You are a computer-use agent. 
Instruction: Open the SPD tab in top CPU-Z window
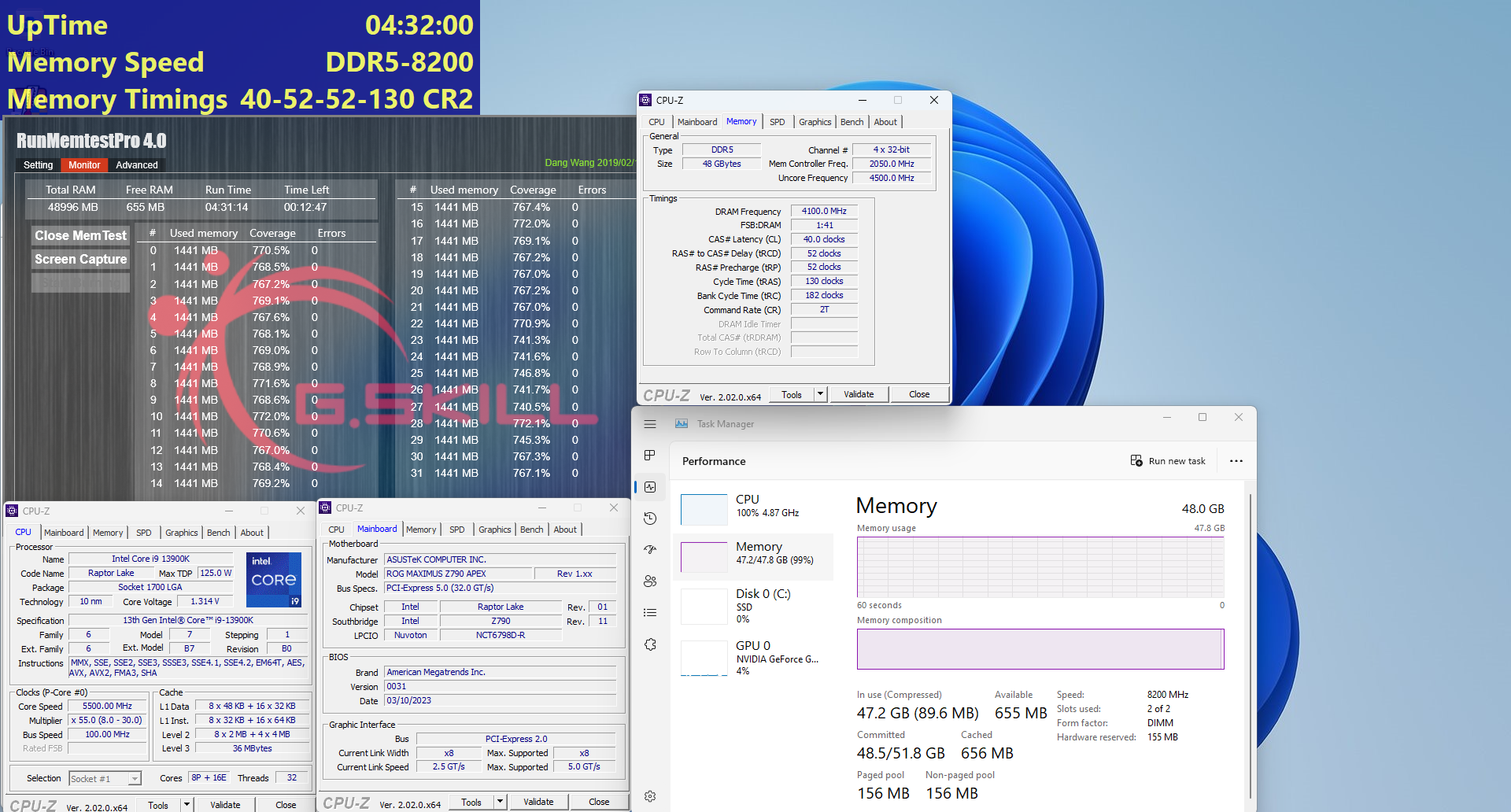(778, 122)
